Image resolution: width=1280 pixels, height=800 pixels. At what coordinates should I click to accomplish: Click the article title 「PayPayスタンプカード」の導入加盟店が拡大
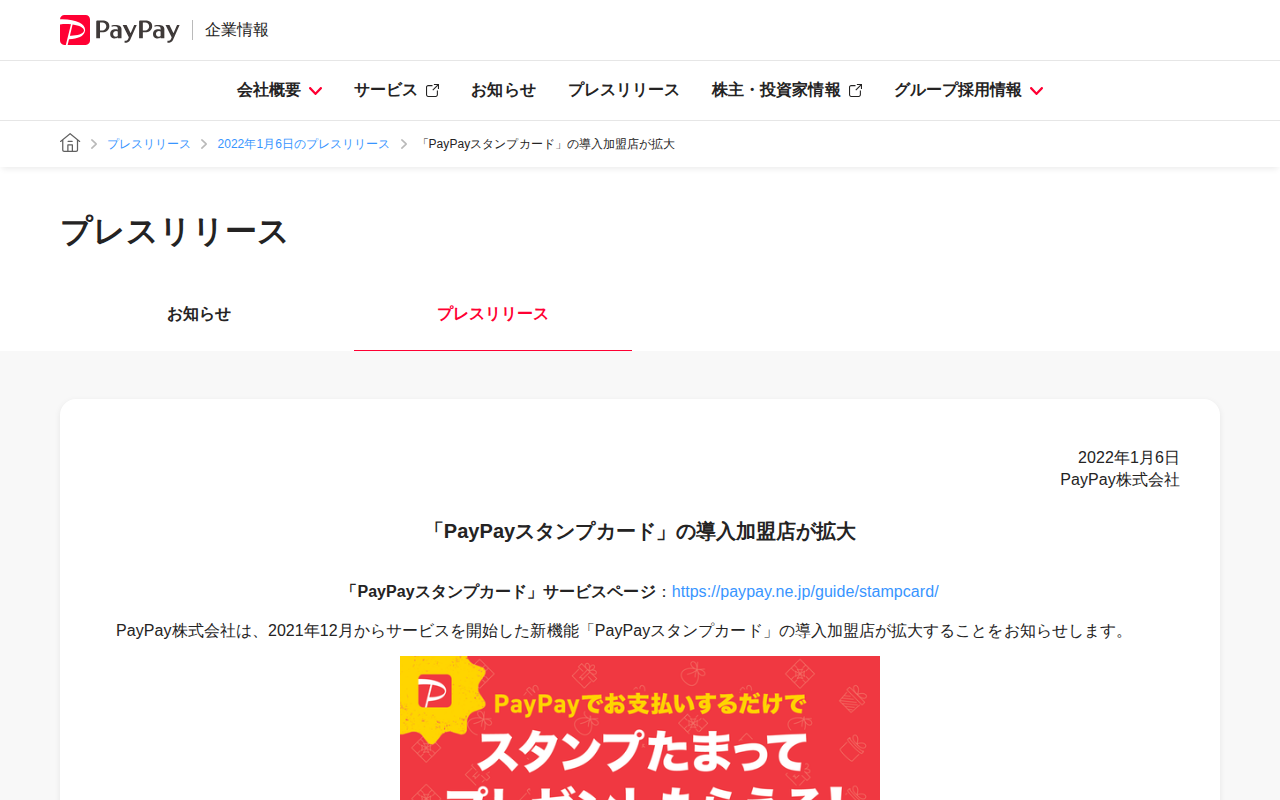pos(640,531)
